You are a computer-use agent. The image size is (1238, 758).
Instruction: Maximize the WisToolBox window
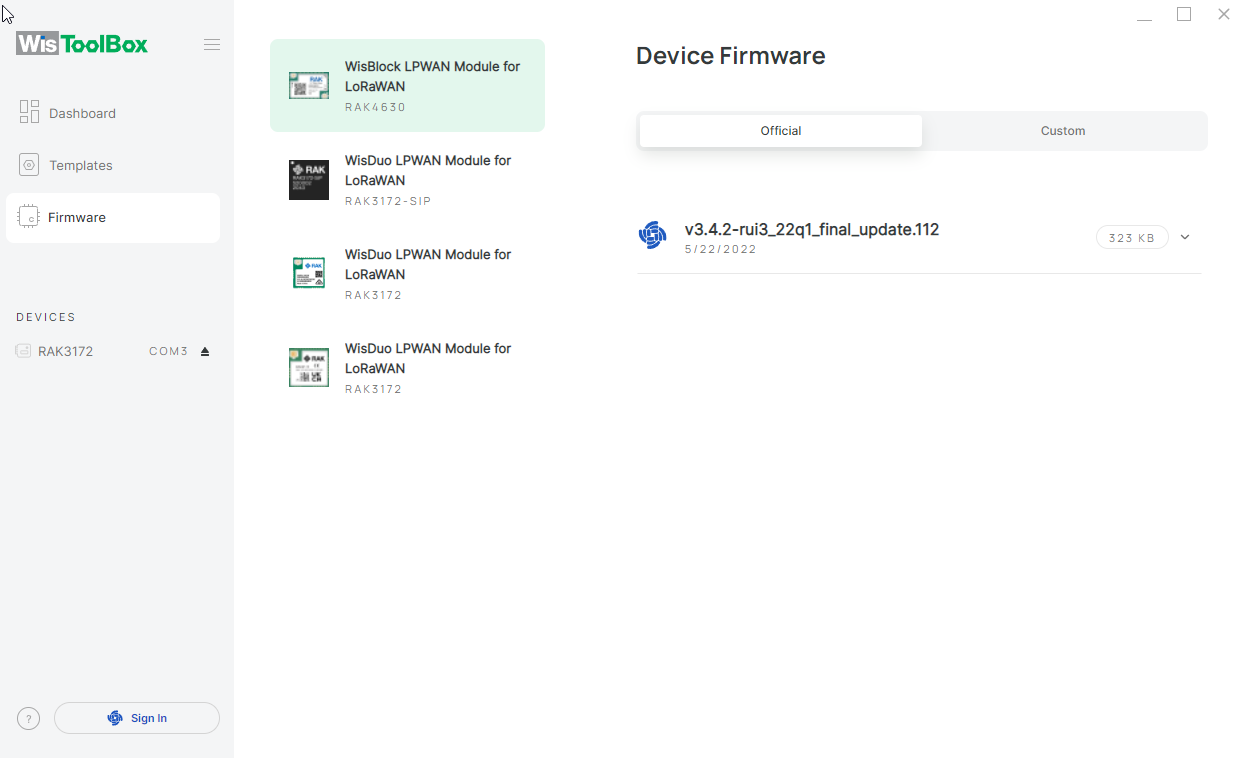tap(1184, 15)
